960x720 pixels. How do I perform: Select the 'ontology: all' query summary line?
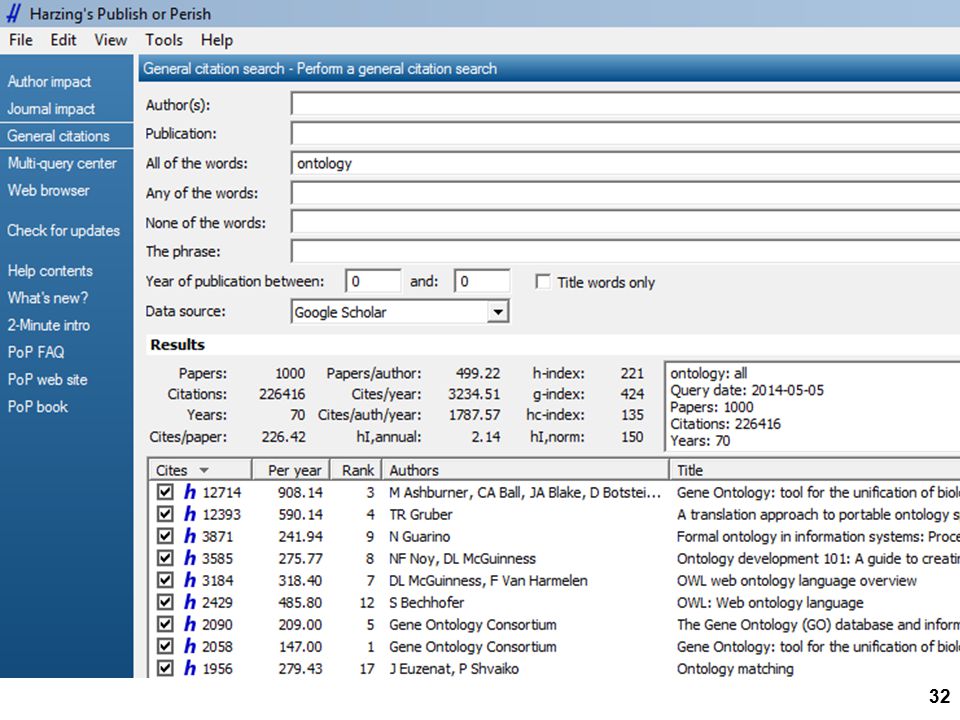tap(708, 373)
